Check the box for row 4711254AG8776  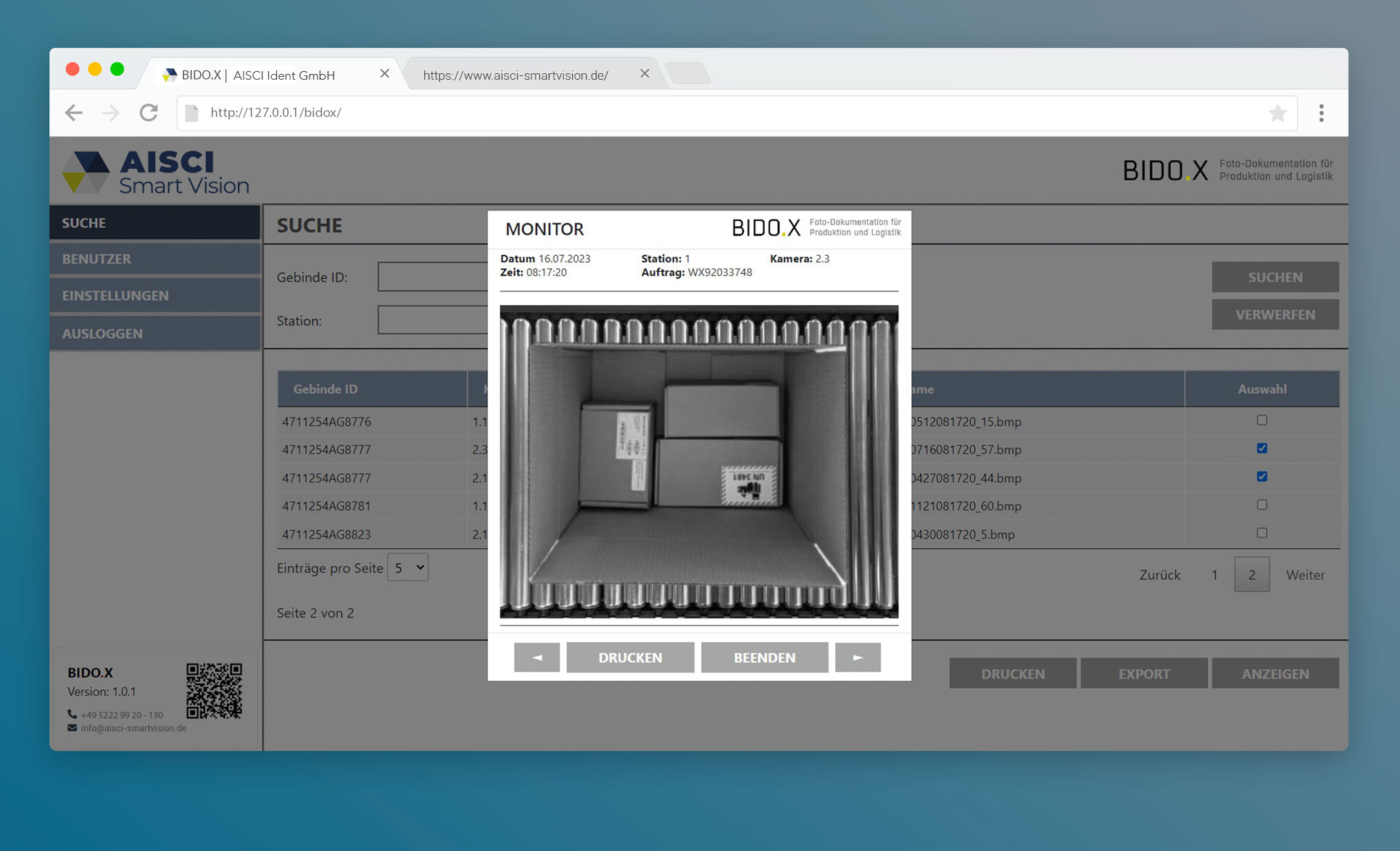tap(1262, 420)
